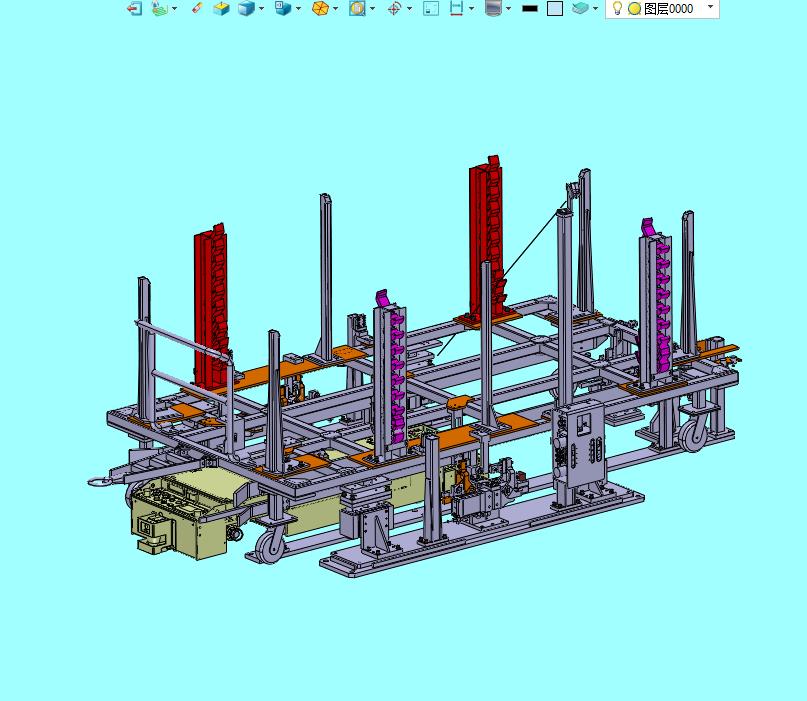Open dropdown beside the target crosshair icon
807x701 pixels.
coord(410,8)
